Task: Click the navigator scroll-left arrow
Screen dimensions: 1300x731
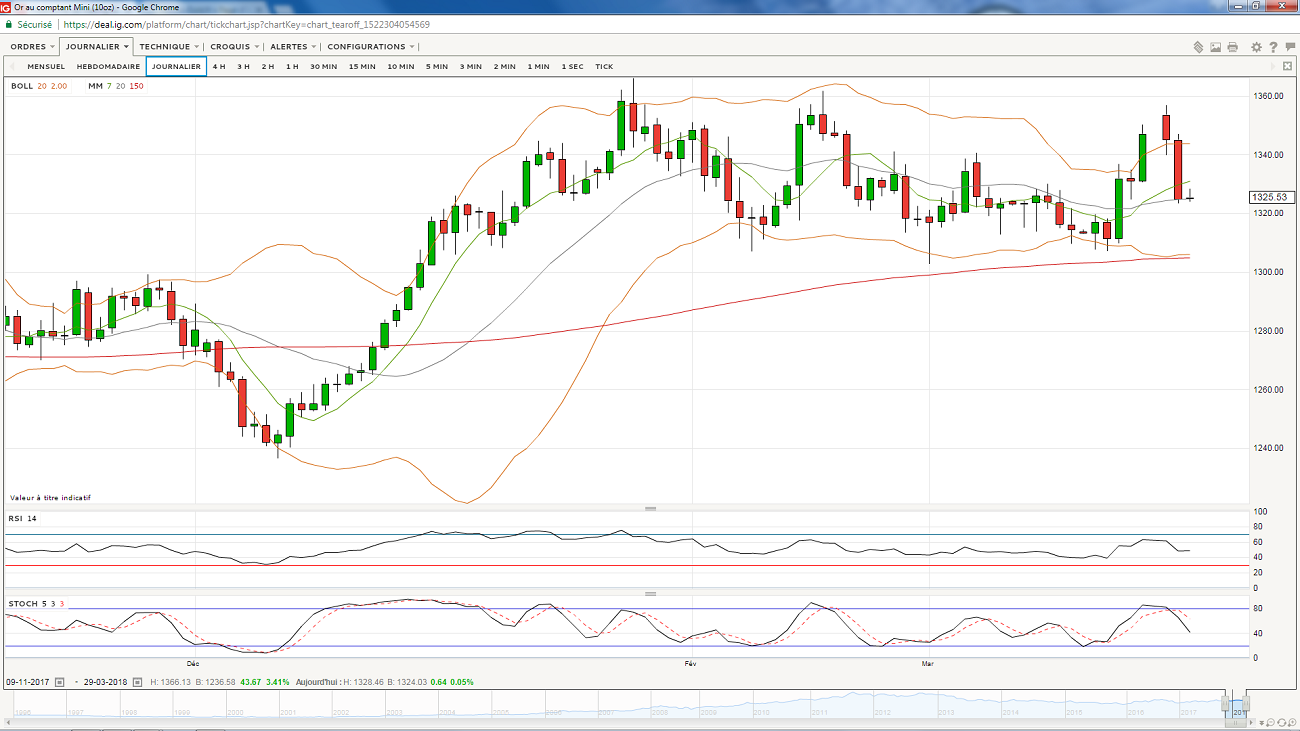Action: pos(8,723)
